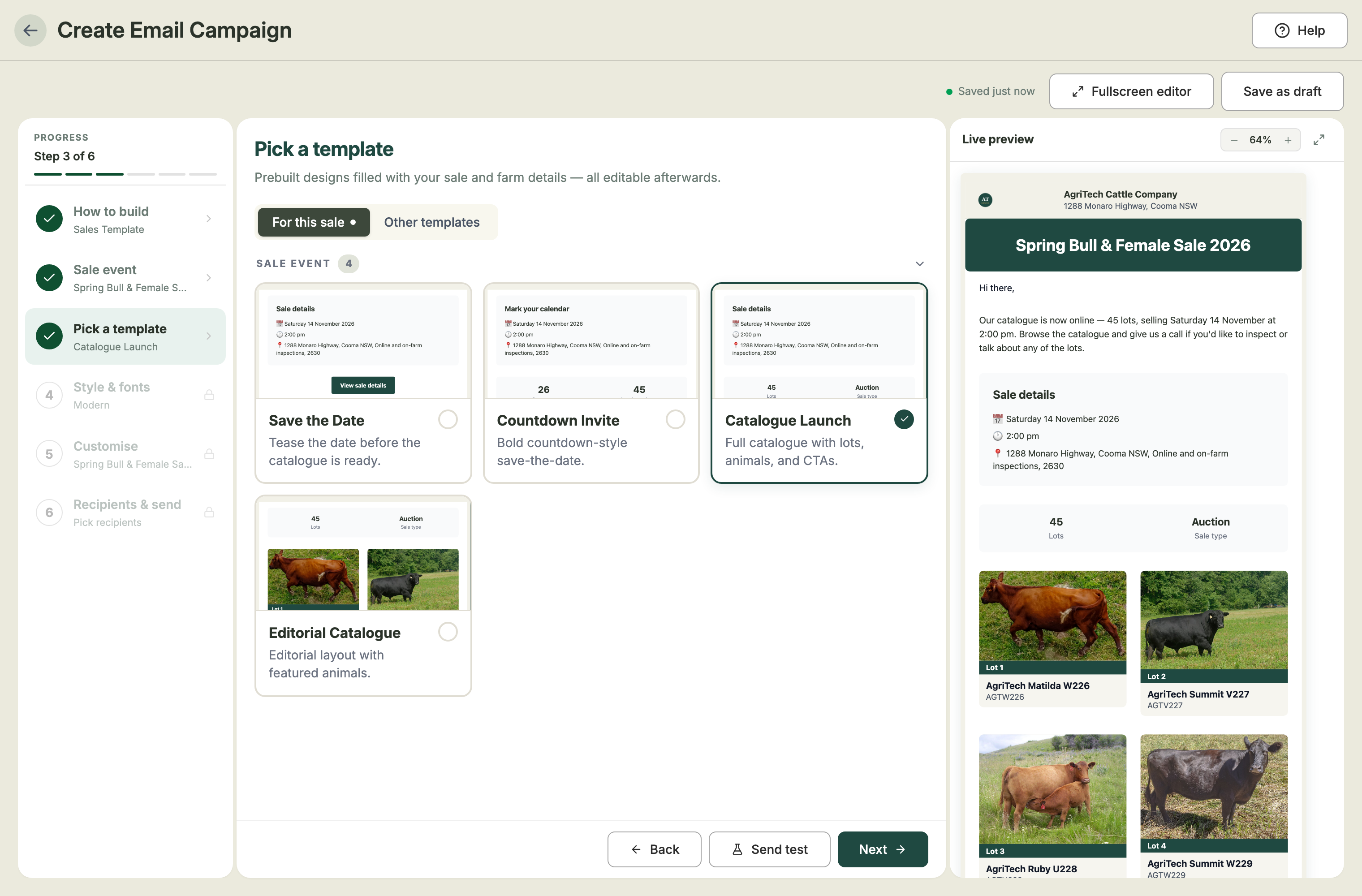
Task: Click the step progress bar segments
Action: click(x=125, y=174)
